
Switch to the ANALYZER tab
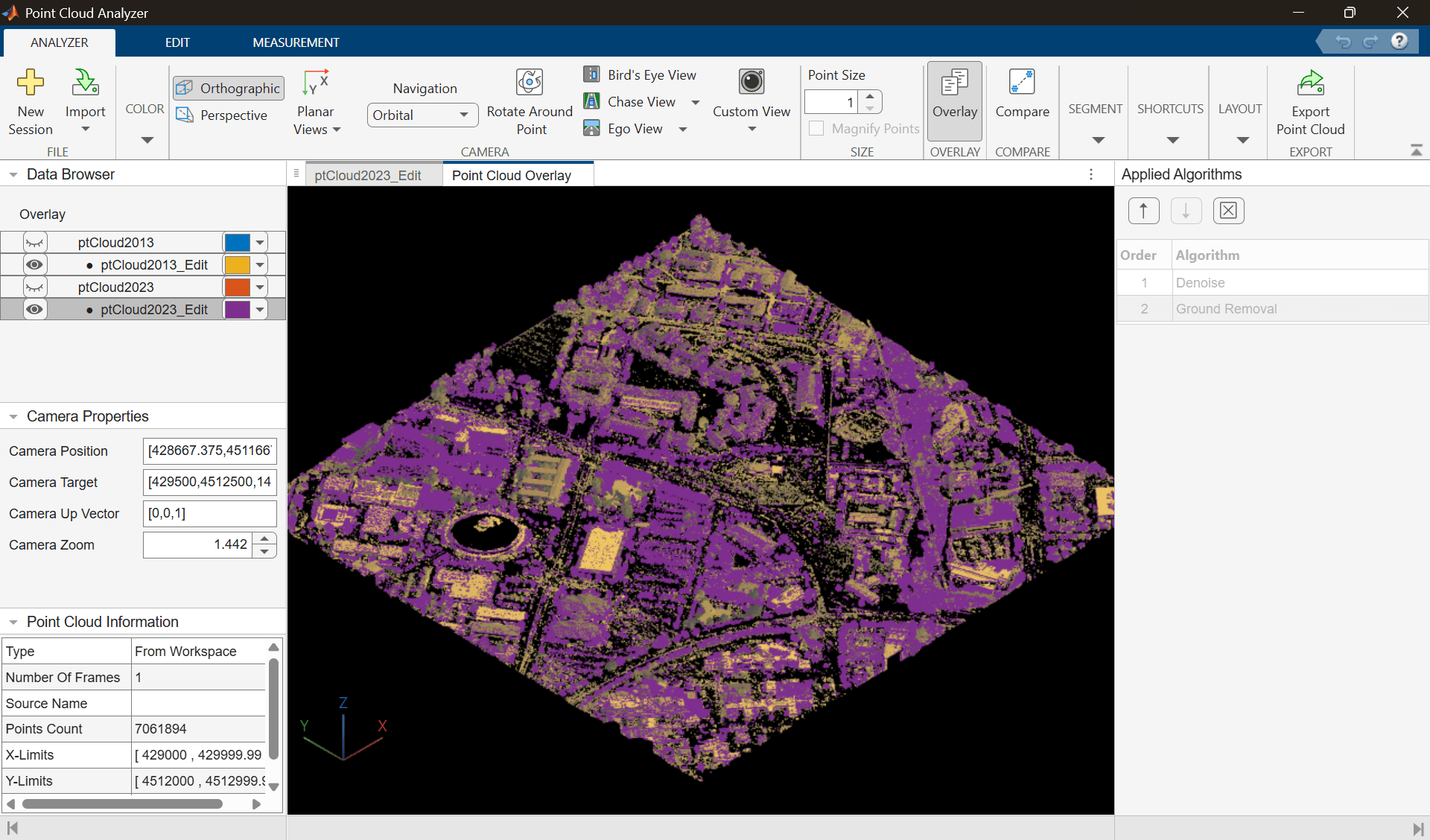(x=59, y=42)
